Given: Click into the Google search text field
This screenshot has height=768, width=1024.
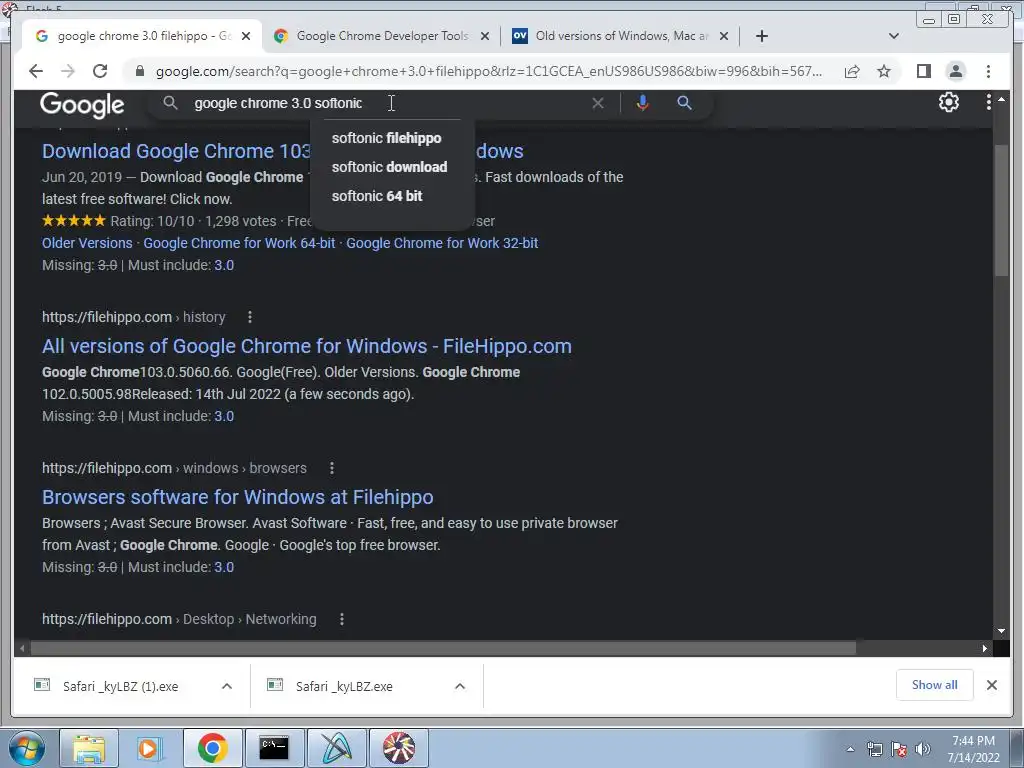Looking at the screenshot, I should click(x=389, y=103).
